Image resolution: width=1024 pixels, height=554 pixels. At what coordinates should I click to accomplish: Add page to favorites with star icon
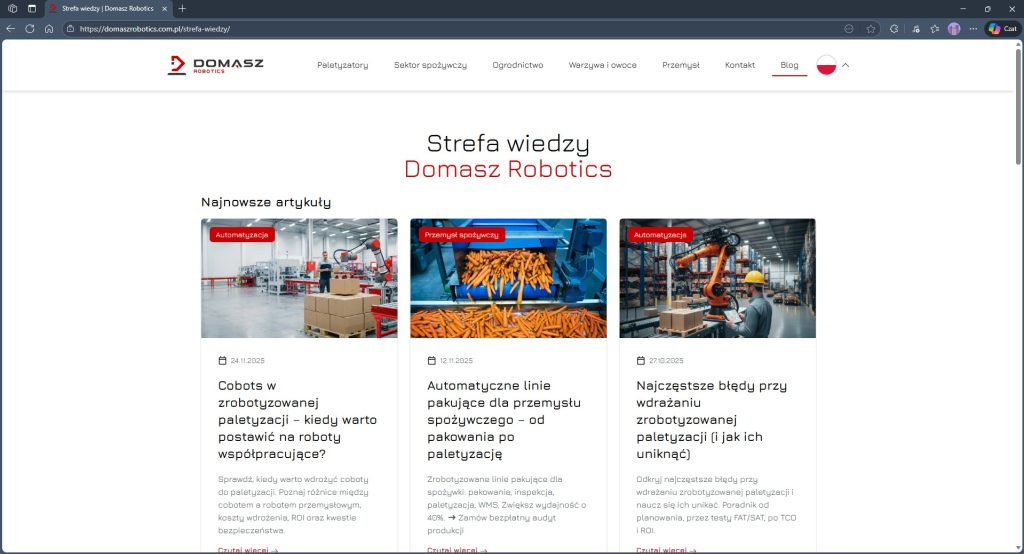[x=871, y=29]
